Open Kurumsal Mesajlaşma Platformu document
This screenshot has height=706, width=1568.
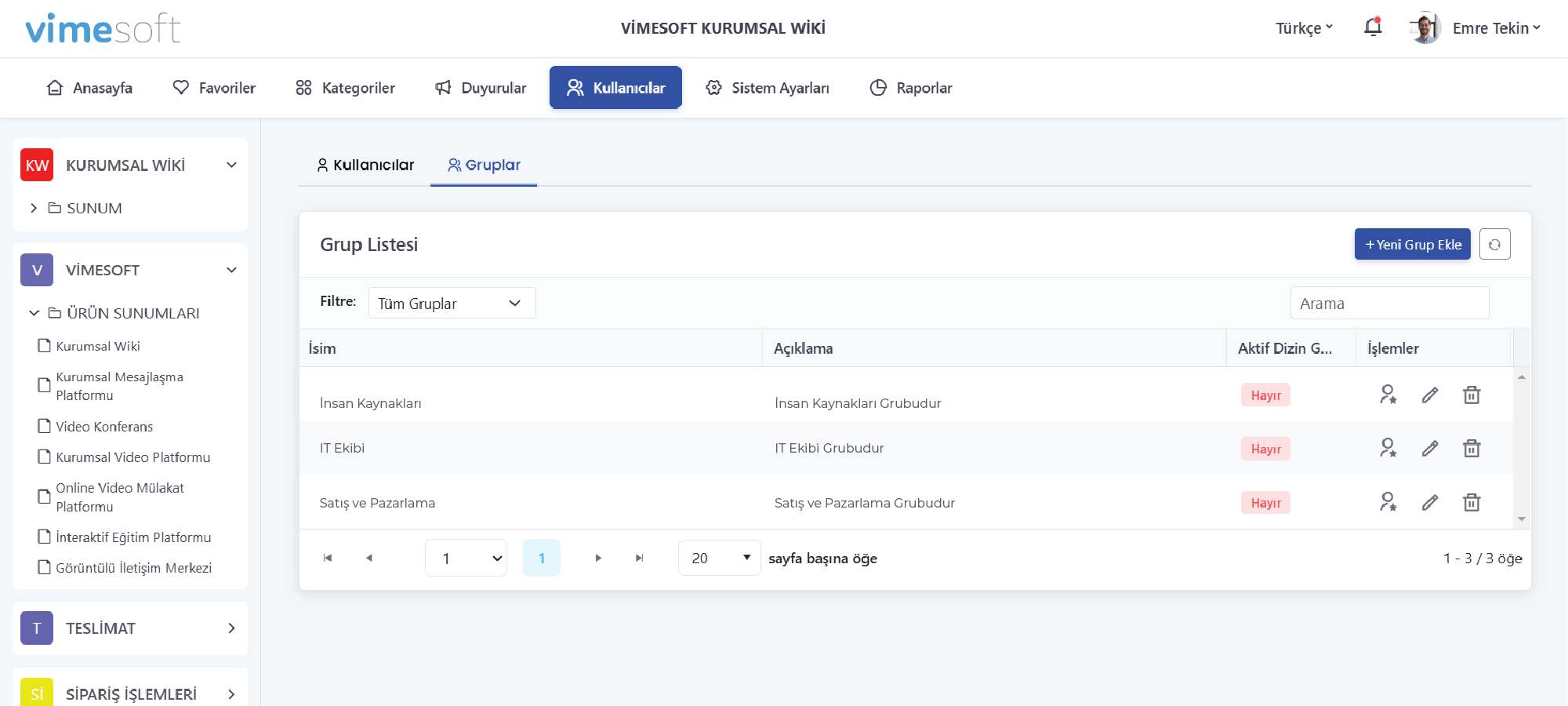[119, 386]
